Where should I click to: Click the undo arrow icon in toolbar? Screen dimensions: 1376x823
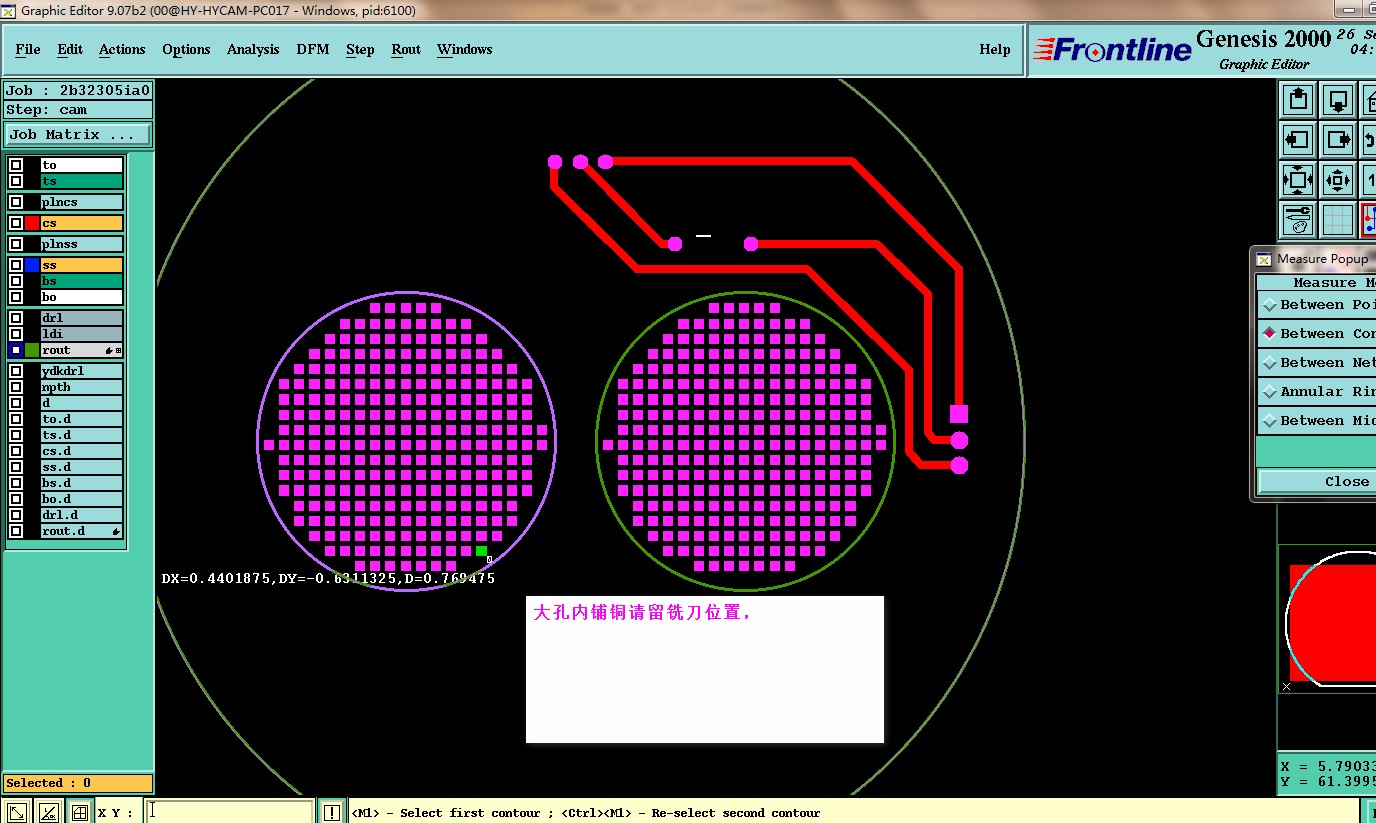tap(1368, 139)
